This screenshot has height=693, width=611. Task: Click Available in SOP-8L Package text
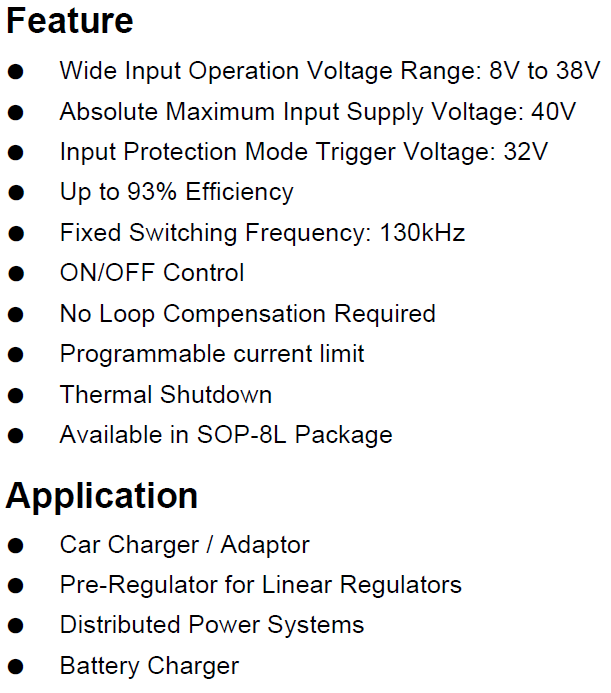pyautogui.click(x=226, y=435)
